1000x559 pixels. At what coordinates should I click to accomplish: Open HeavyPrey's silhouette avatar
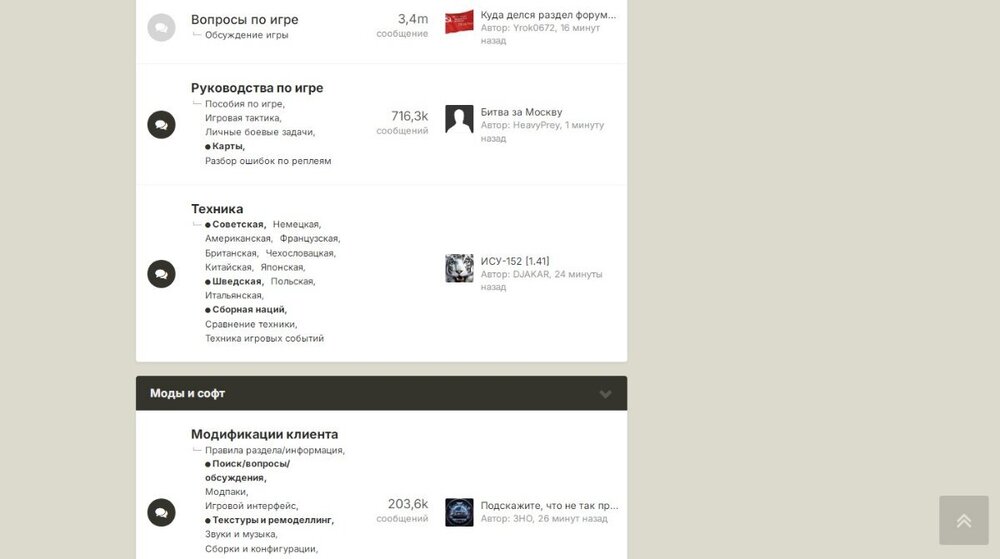pyautogui.click(x=459, y=119)
